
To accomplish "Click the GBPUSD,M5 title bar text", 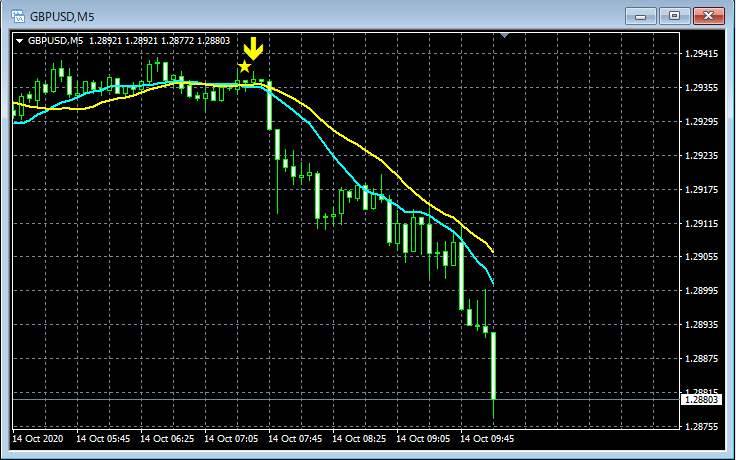I will click(x=62, y=17).
